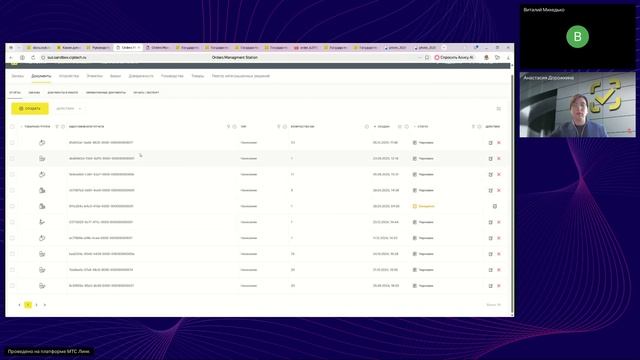Click the Спросить Алису AI button
The image size is (640, 360).
pos(454,58)
